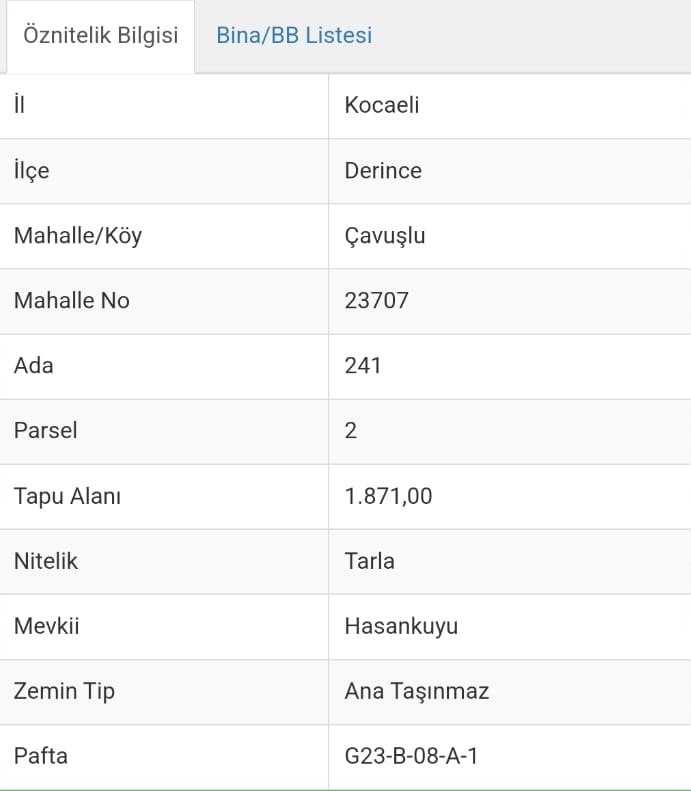The image size is (691, 791).
Task: Click the Tapu Alanı value 1.871,00
Action: [x=388, y=496]
